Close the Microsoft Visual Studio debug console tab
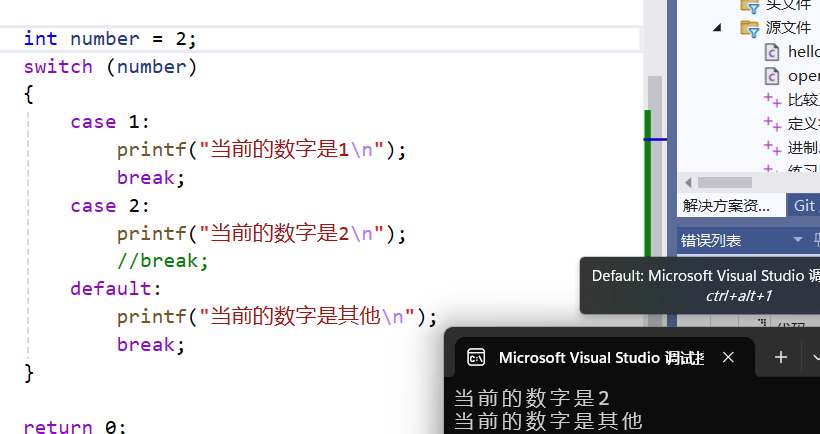The width and height of the screenshot is (820, 434). tap(728, 358)
